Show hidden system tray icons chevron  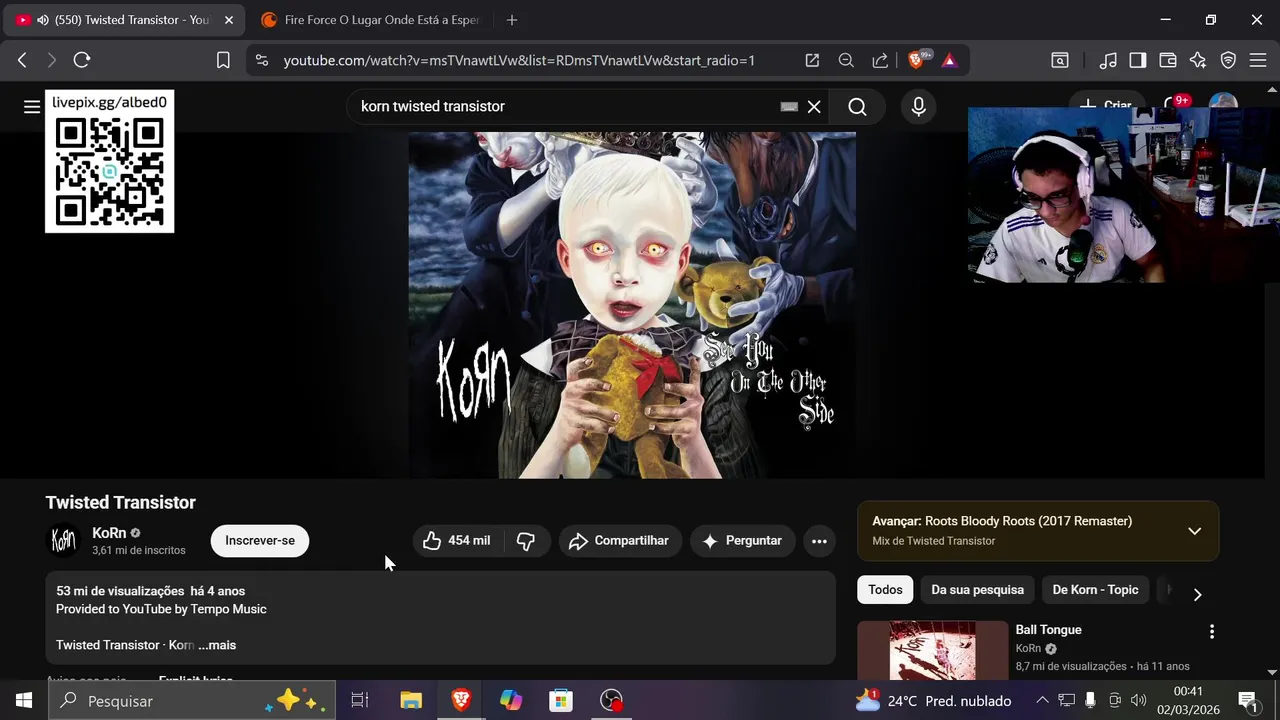[1042, 701]
